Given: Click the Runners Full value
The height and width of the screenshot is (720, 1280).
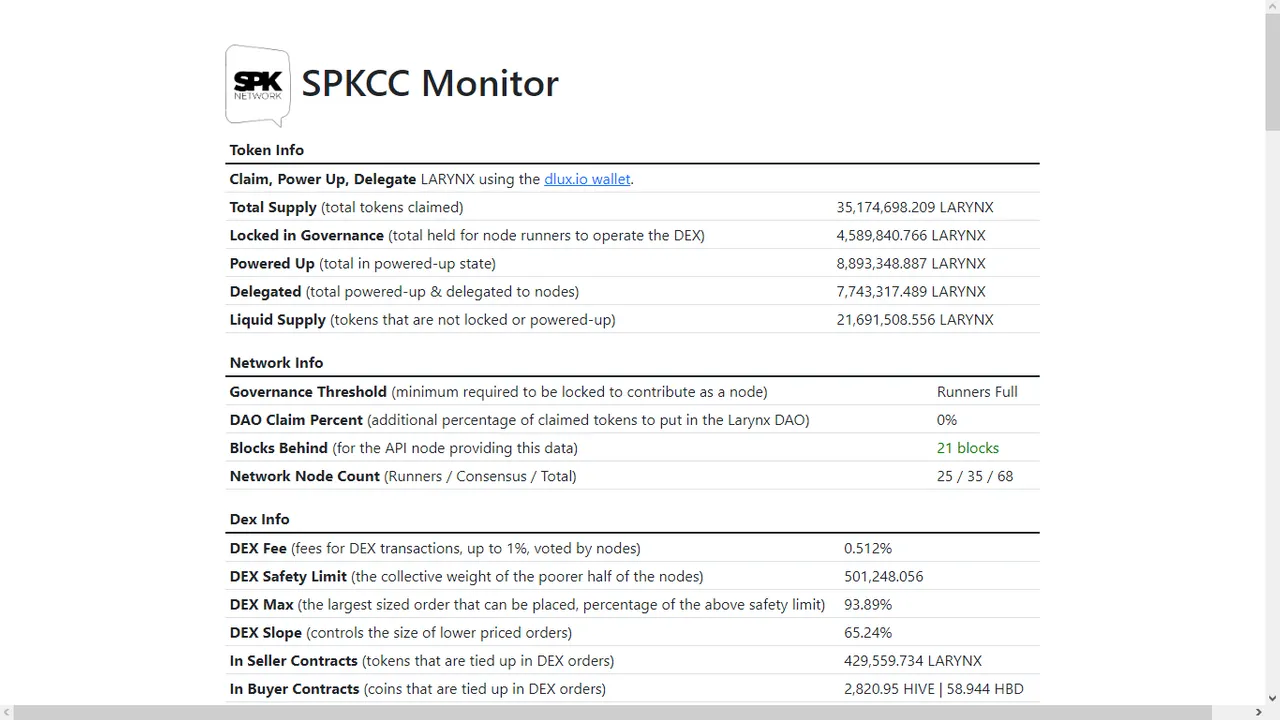Looking at the screenshot, I should pos(977,392).
